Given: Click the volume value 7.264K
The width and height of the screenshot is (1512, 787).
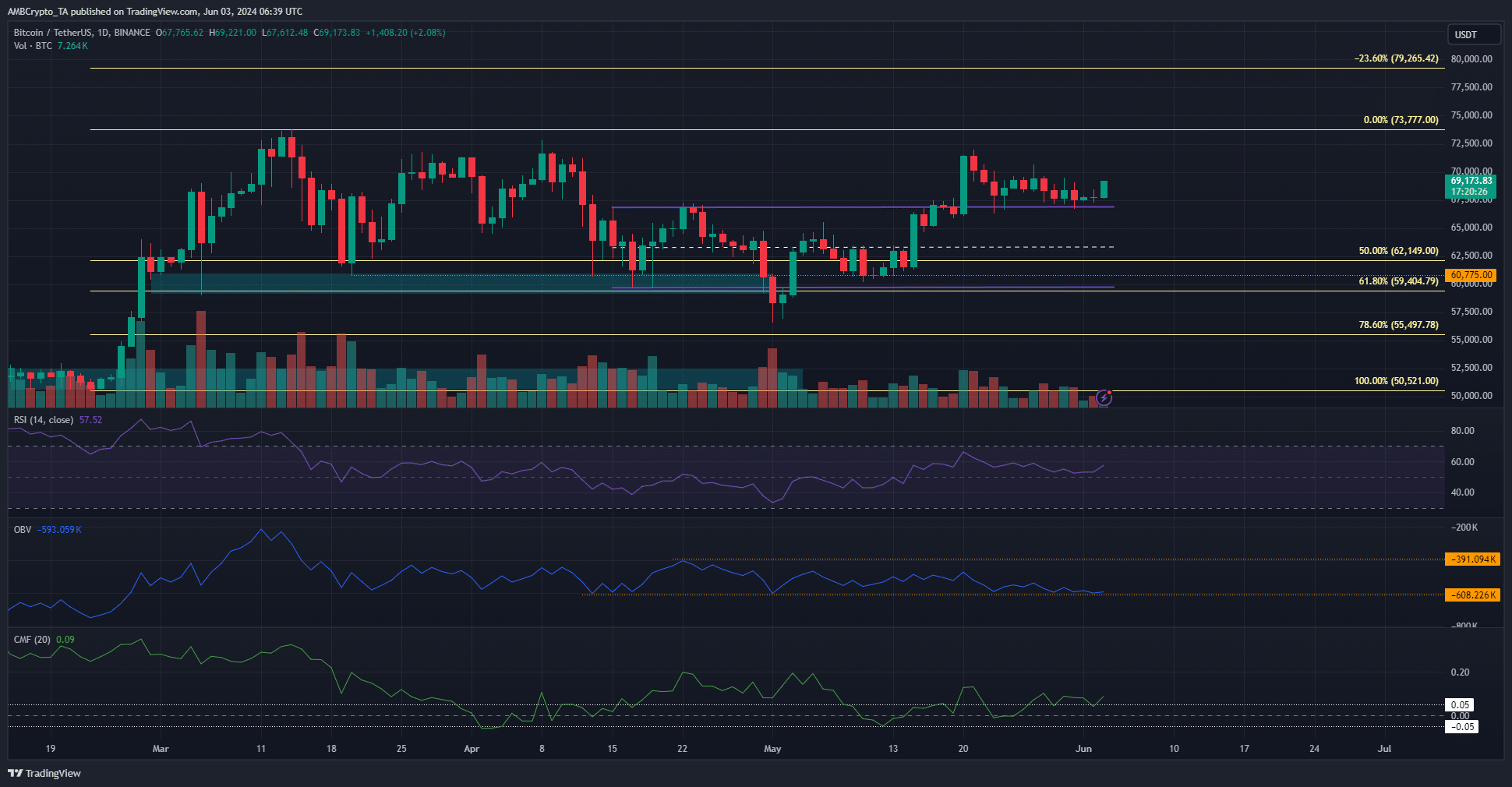Looking at the screenshot, I should pyautogui.click(x=72, y=46).
